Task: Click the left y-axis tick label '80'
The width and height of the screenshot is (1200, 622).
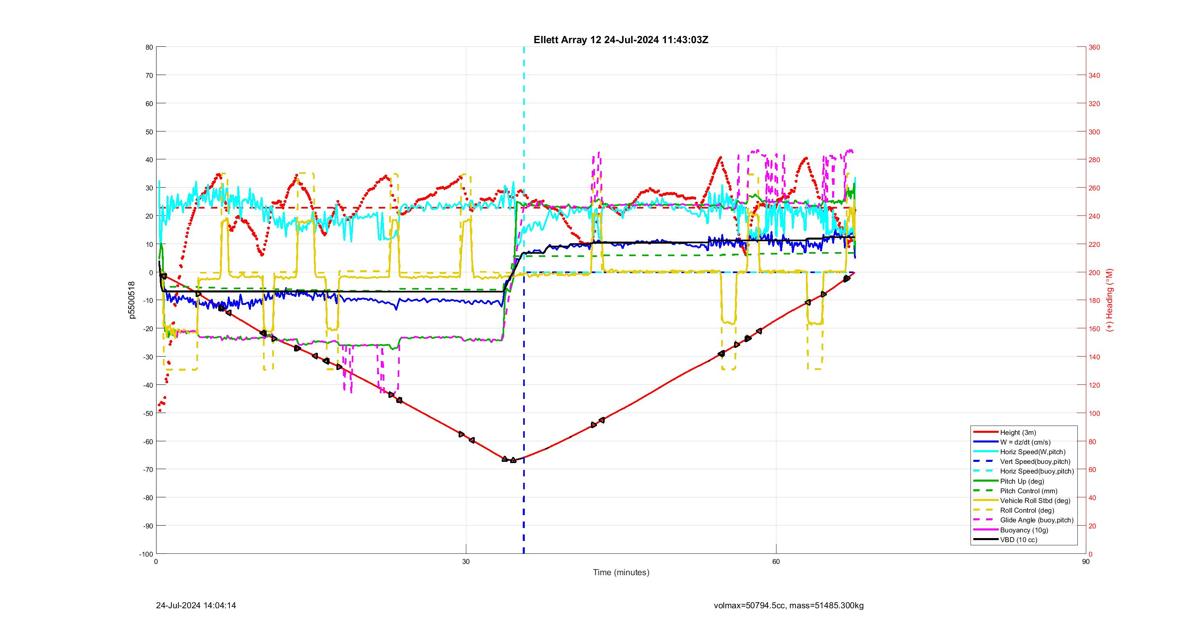Action: tap(148, 47)
